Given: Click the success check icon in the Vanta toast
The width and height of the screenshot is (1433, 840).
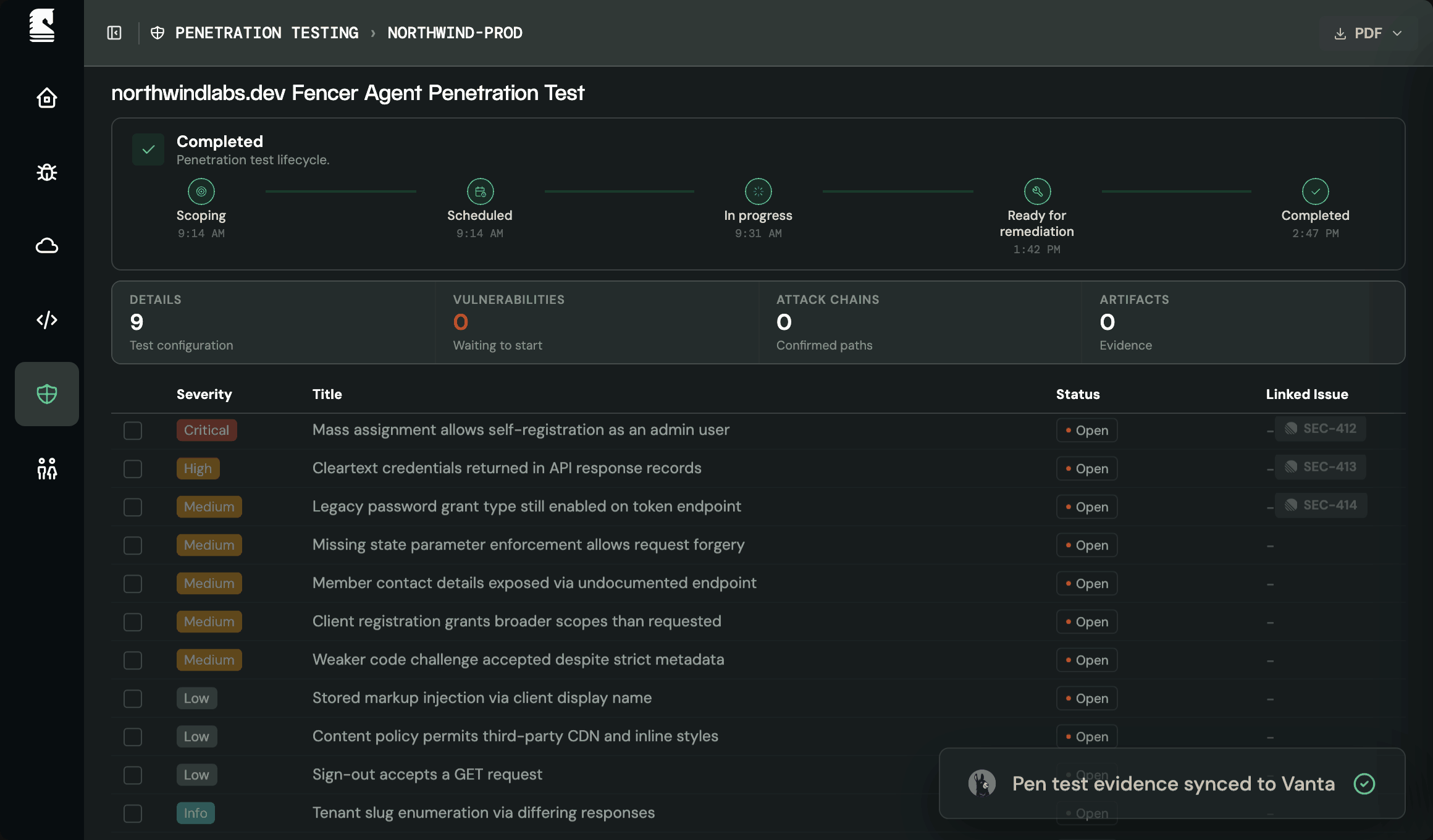Looking at the screenshot, I should click(x=1364, y=784).
